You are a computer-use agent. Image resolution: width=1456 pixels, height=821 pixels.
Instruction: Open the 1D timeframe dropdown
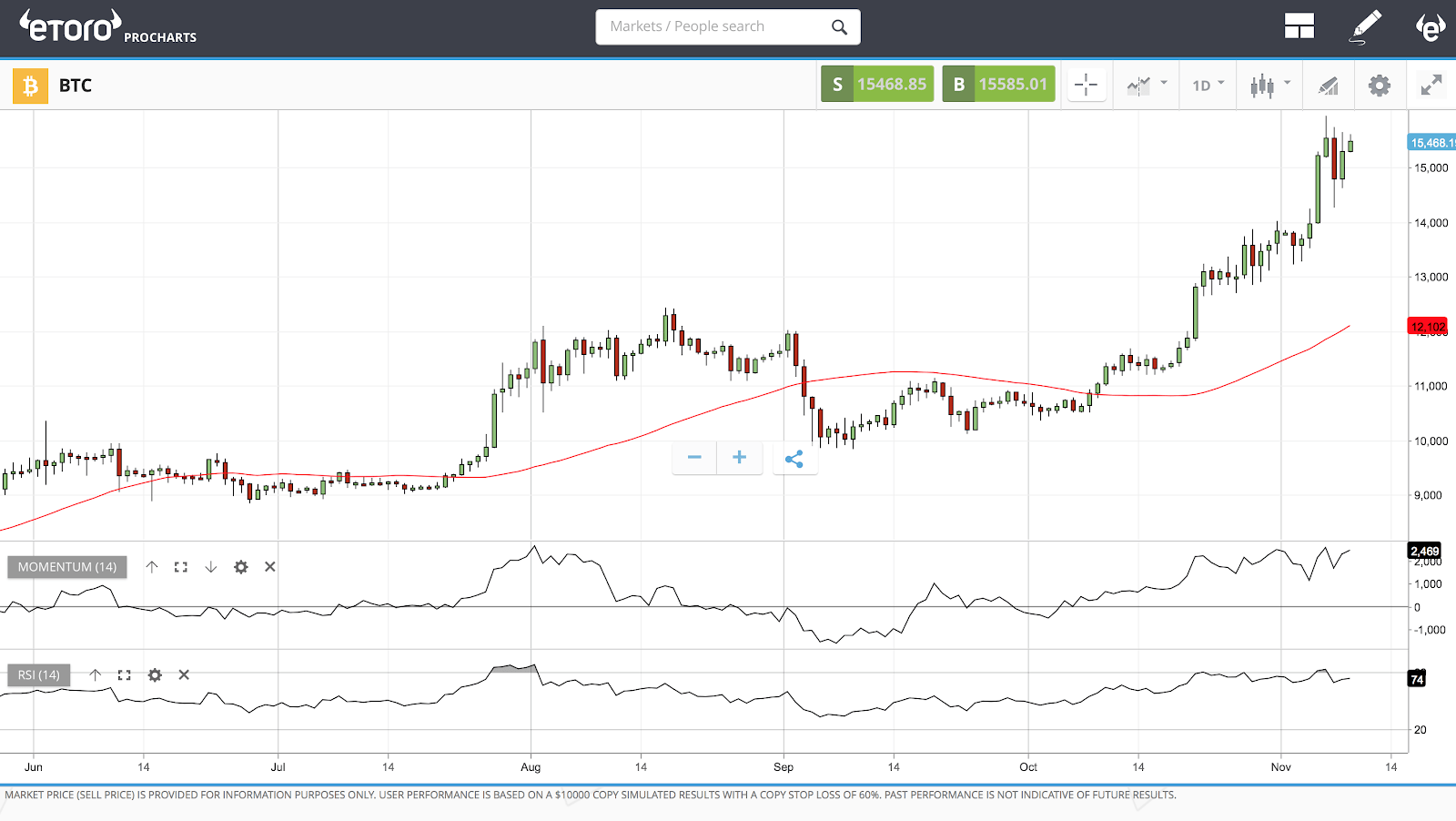point(1206,85)
